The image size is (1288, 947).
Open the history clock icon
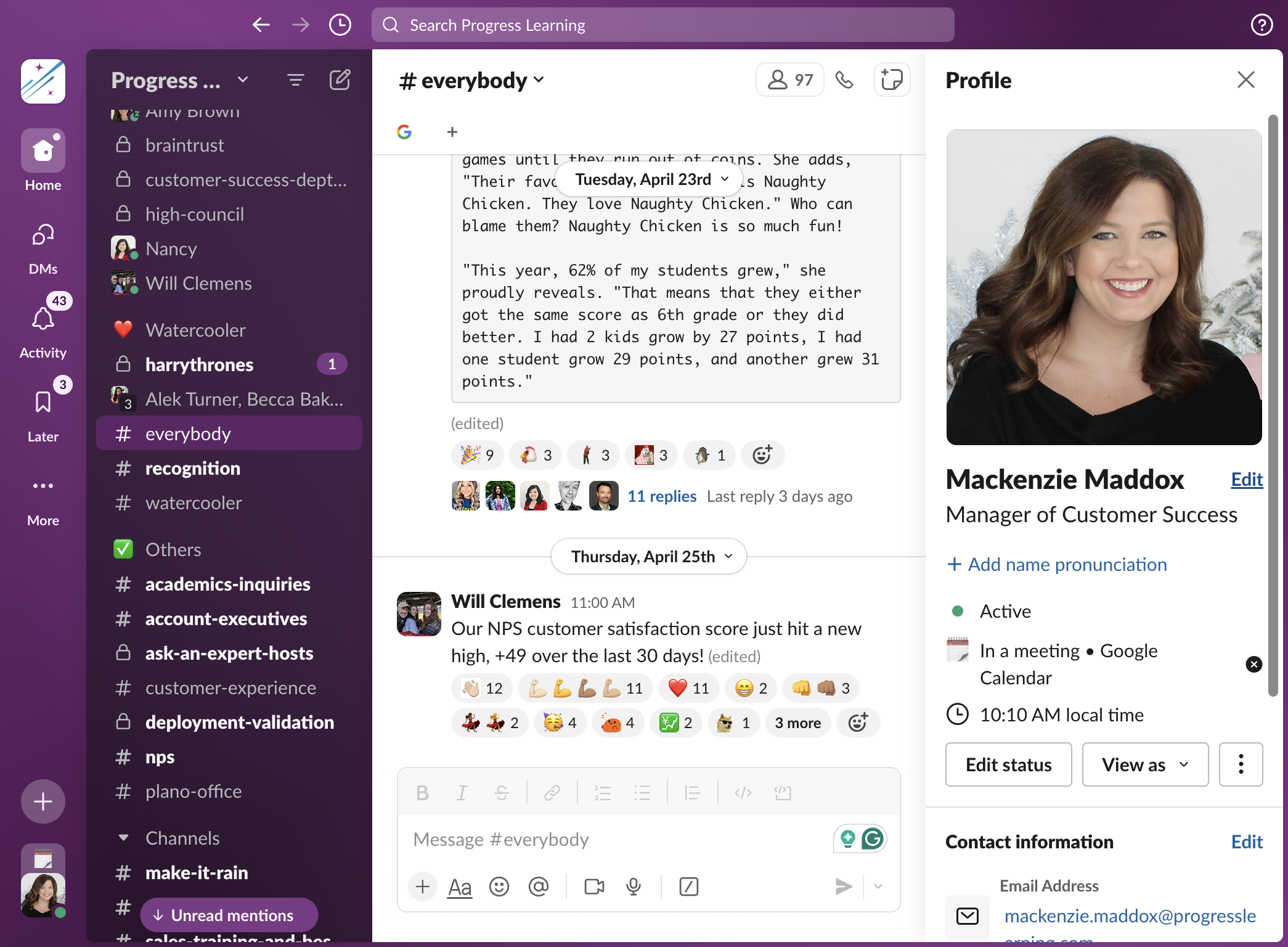pos(340,25)
